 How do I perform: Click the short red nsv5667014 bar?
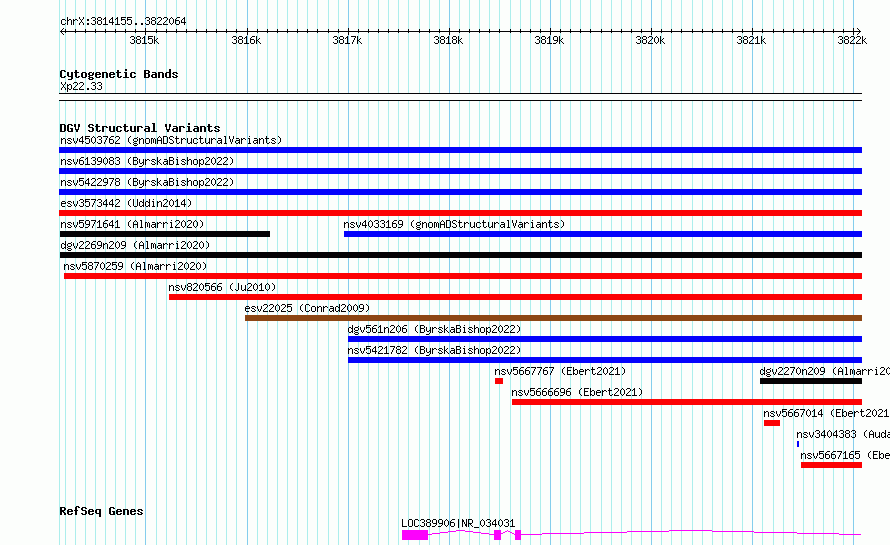click(x=772, y=423)
